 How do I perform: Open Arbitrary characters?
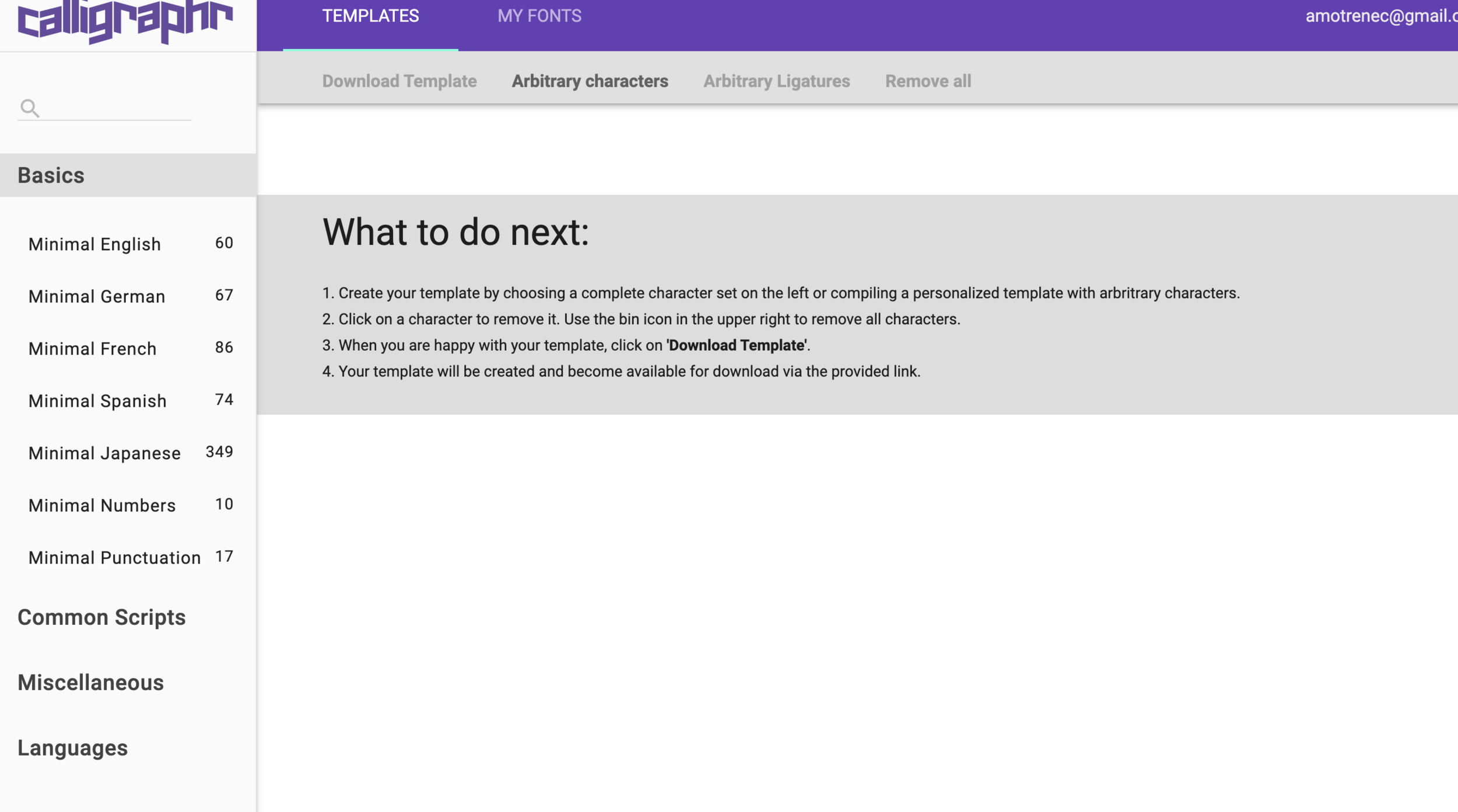tap(590, 81)
